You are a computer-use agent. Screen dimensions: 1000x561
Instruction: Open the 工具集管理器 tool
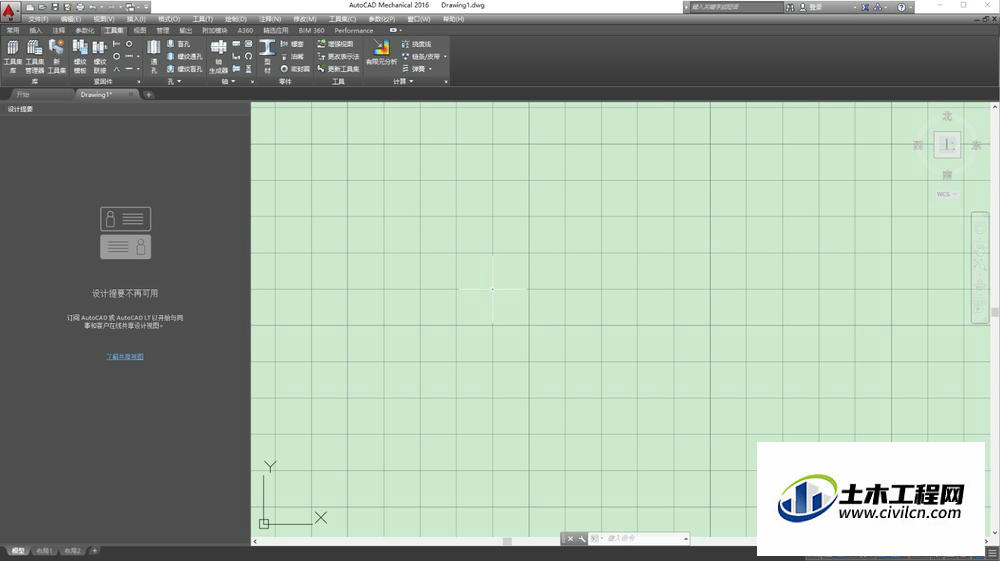(34, 55)
